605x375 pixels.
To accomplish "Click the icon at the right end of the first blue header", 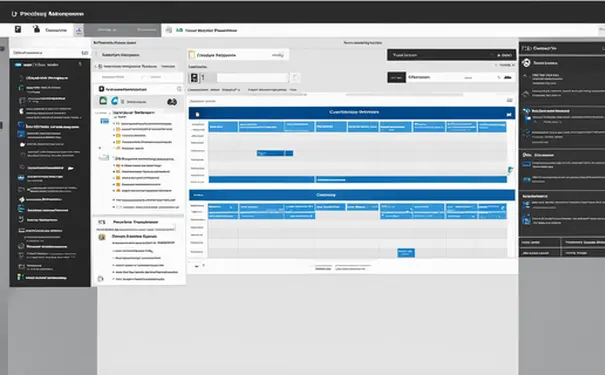I will coord(509,114).
